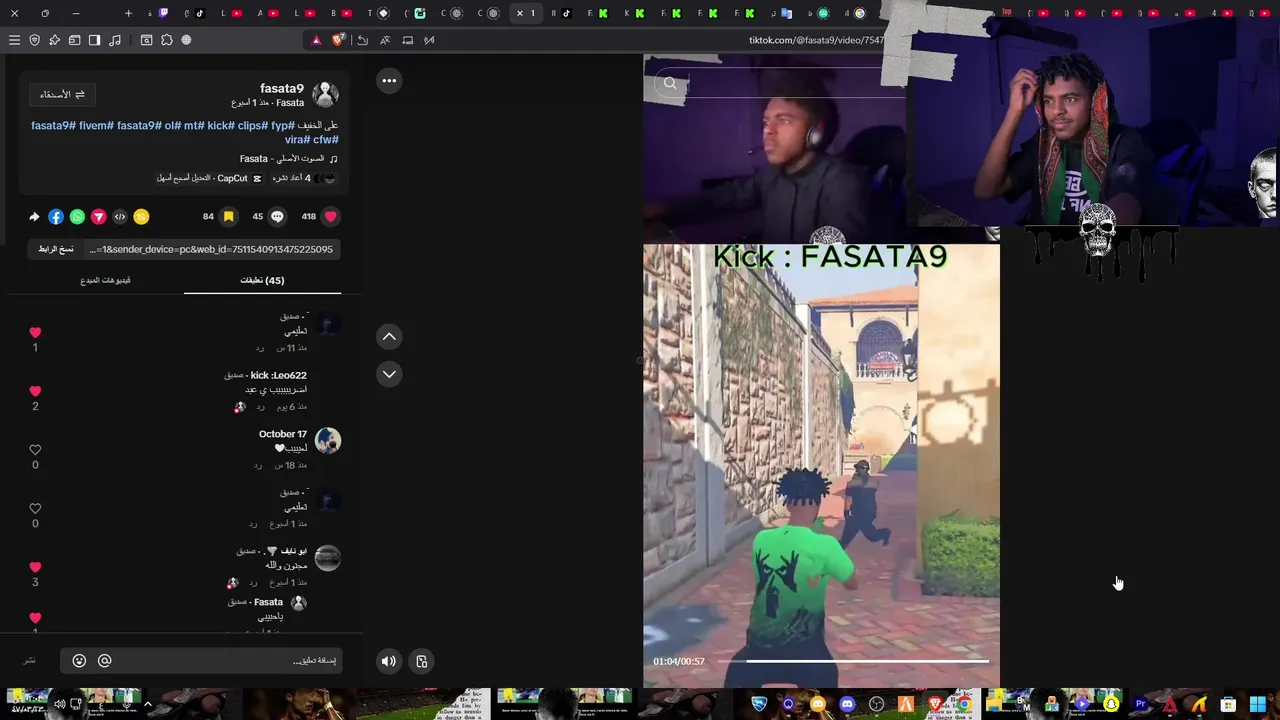Like the video with the heart button (418)
Viewport: 1280px width, 720px height.
pyautogui.click(x=330, y=216)
